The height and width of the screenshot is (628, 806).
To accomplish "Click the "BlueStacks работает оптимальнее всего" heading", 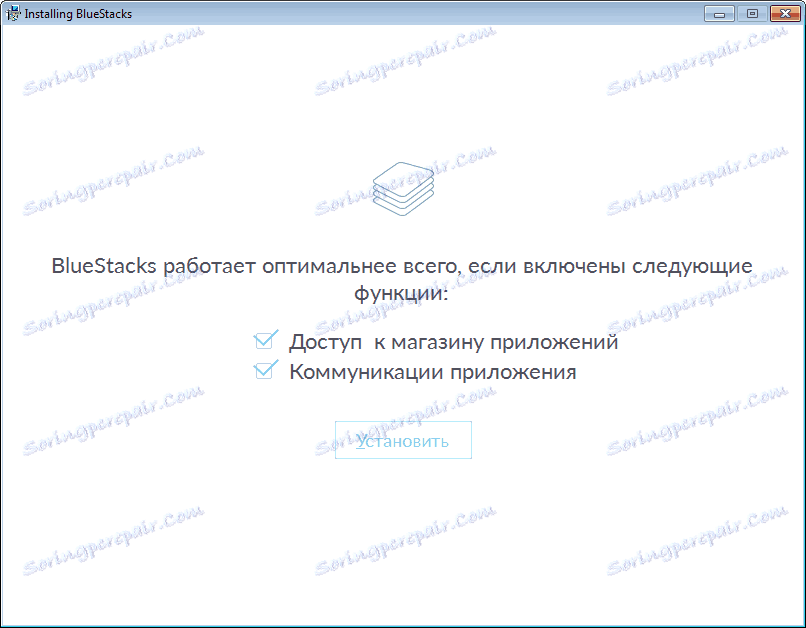I will click(402, 279).
